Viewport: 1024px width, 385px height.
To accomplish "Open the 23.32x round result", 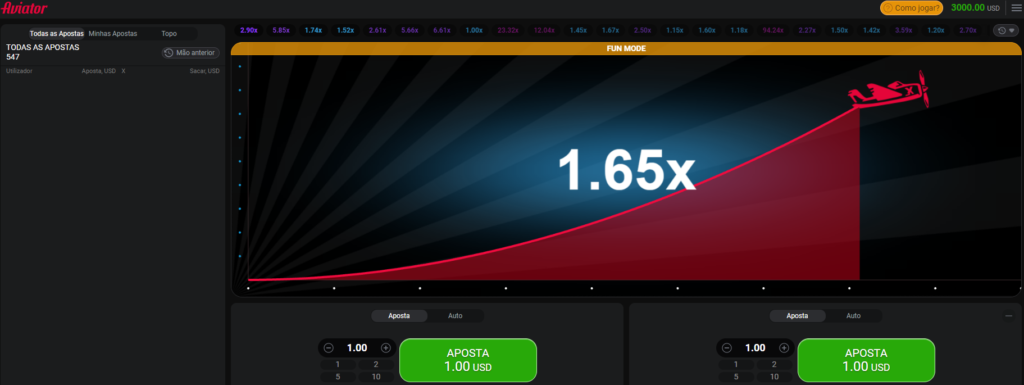I will pyautogui.click(x=508, y=30).
